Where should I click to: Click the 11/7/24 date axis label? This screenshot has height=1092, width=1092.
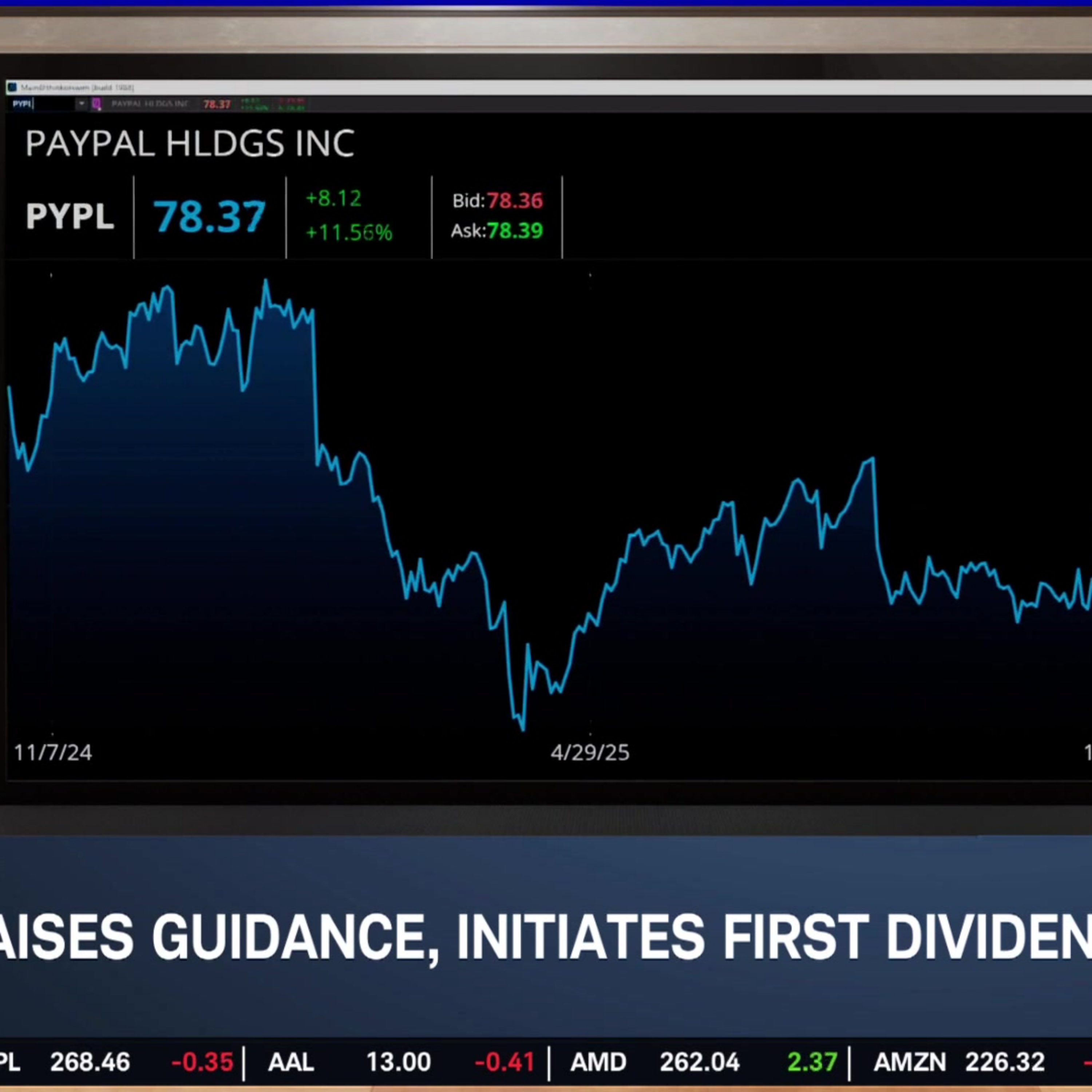[52, 752]
